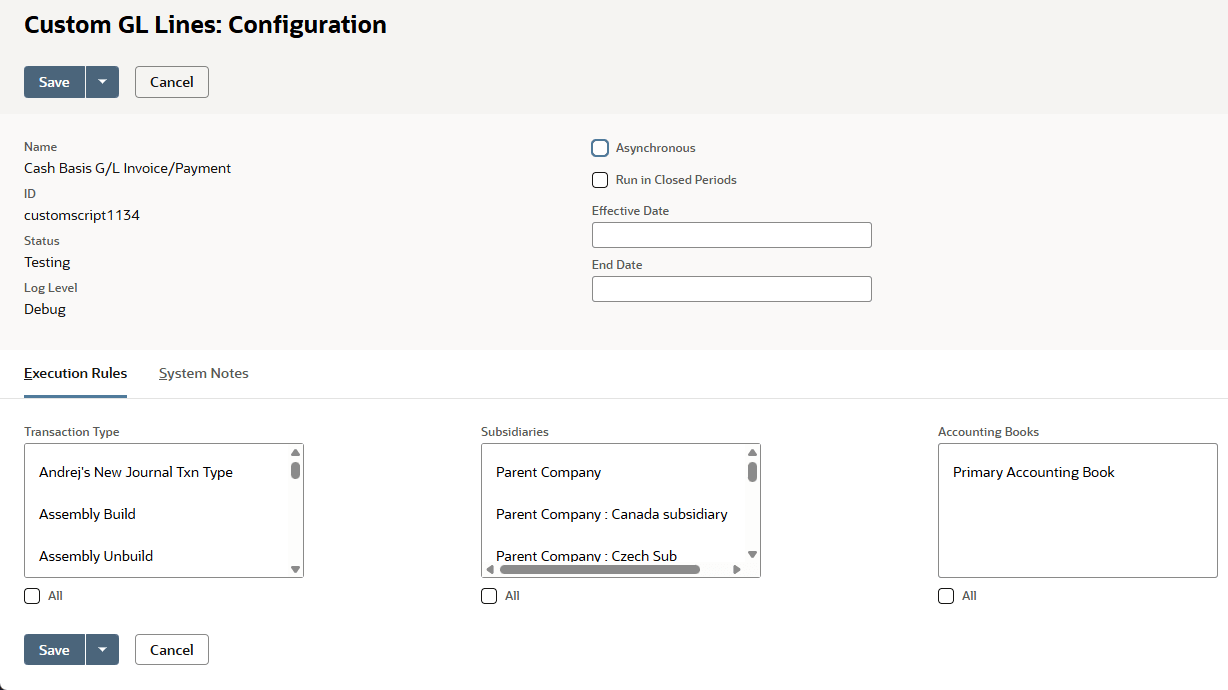Click the Debug log level value
The image size is (1228, 690).
click(45, 309)
